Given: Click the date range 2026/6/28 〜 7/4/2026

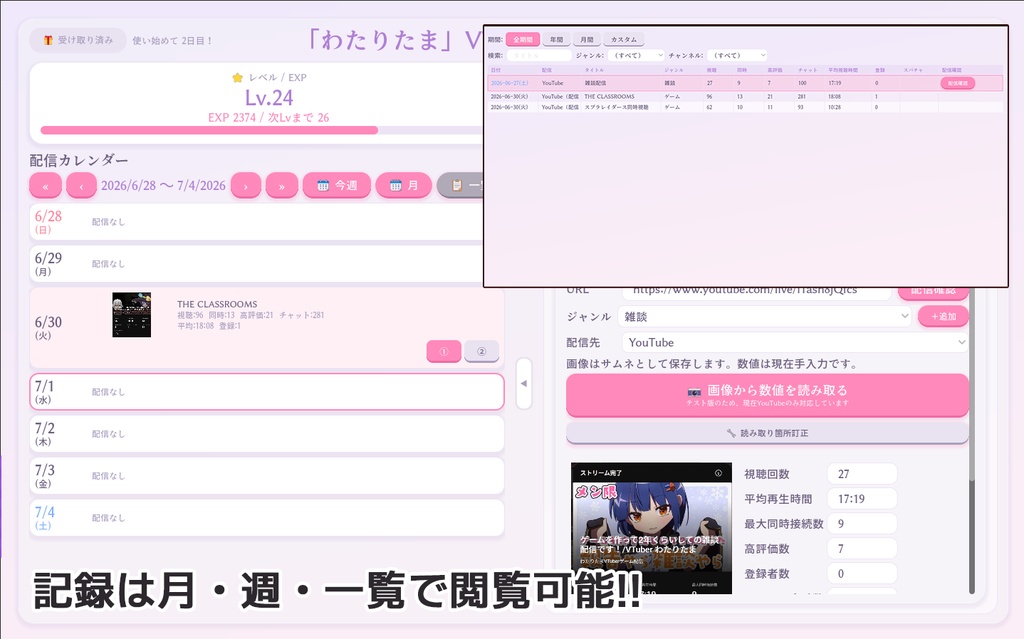Looking at the screenshot, I should pos(163,186).
